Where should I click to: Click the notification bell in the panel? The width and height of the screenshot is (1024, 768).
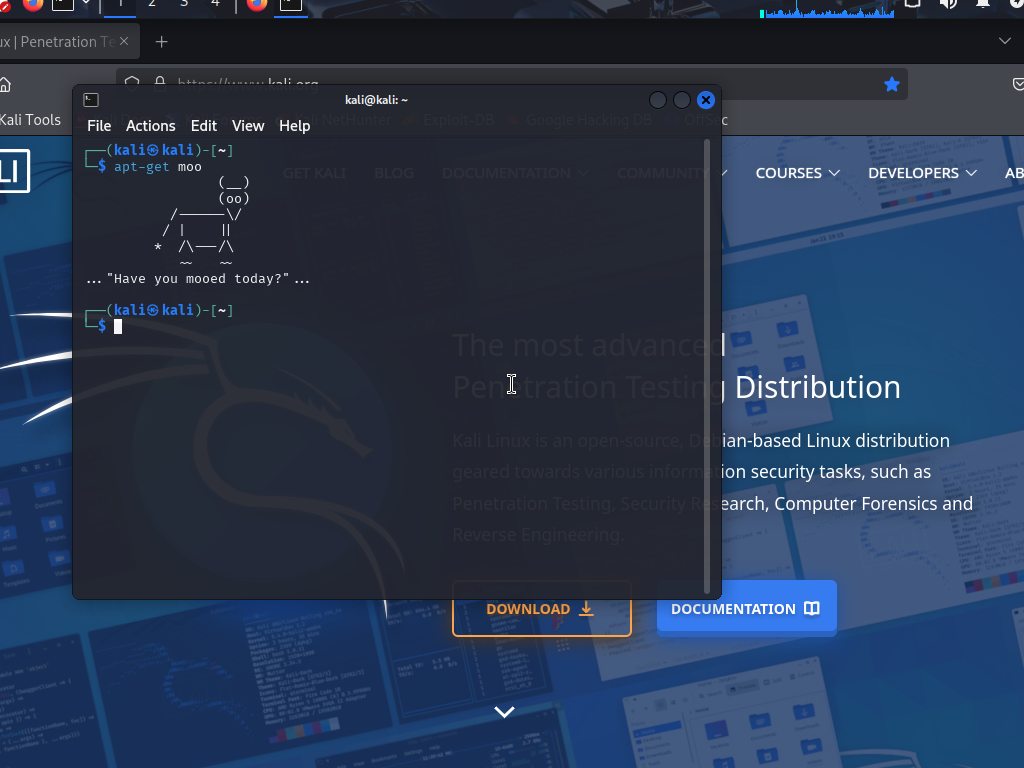pos(983,4)
